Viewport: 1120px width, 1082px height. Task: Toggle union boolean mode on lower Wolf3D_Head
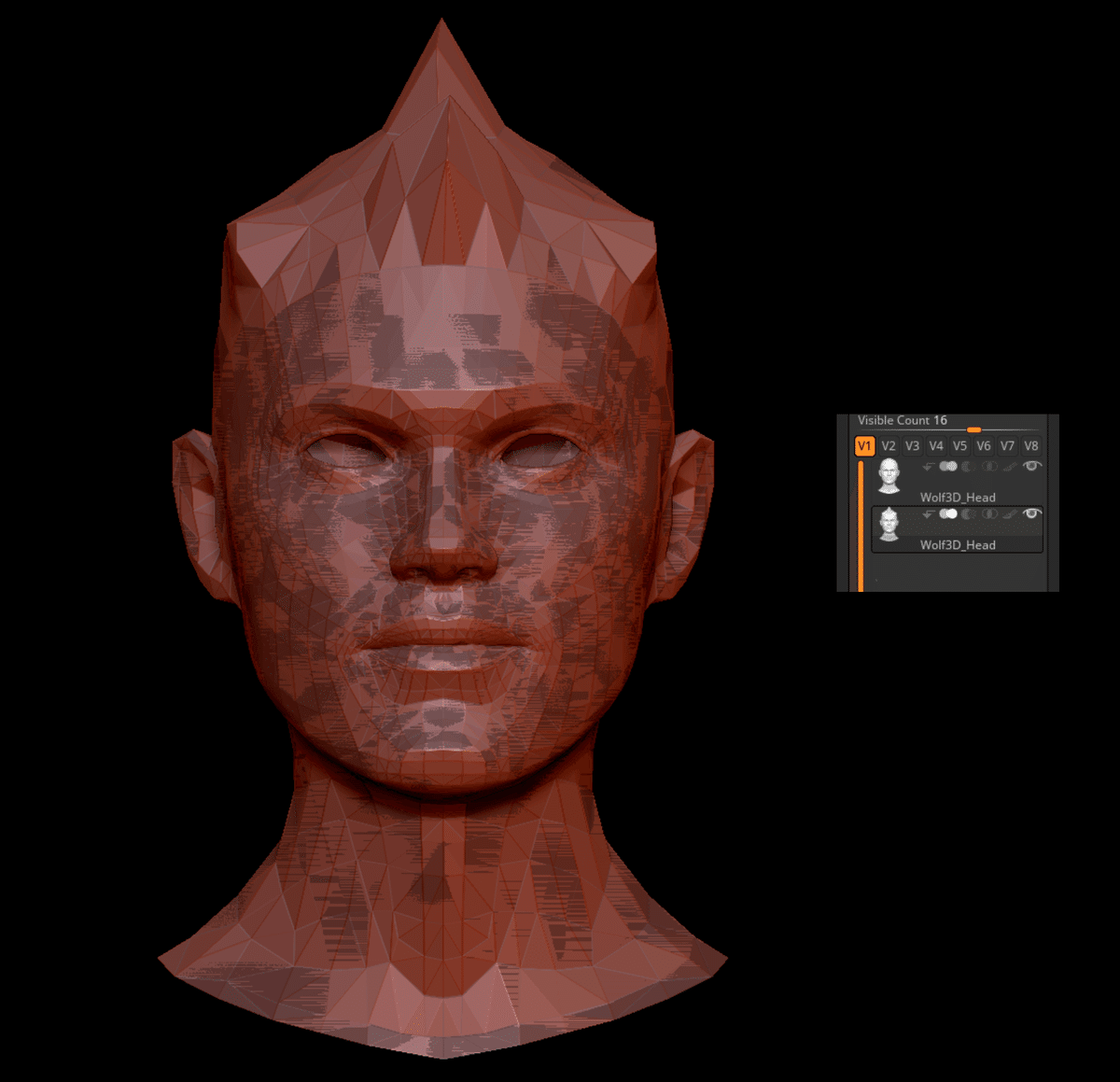[948, 513]
